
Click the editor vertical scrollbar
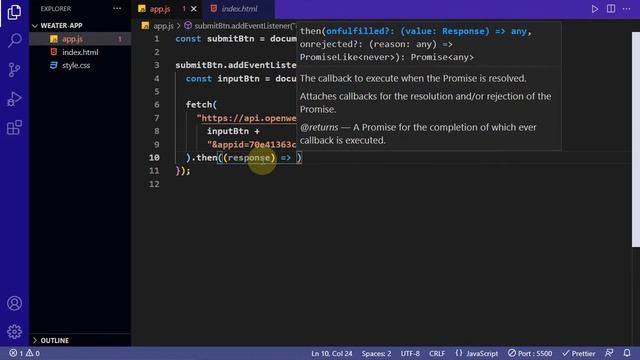pos(636,139)
